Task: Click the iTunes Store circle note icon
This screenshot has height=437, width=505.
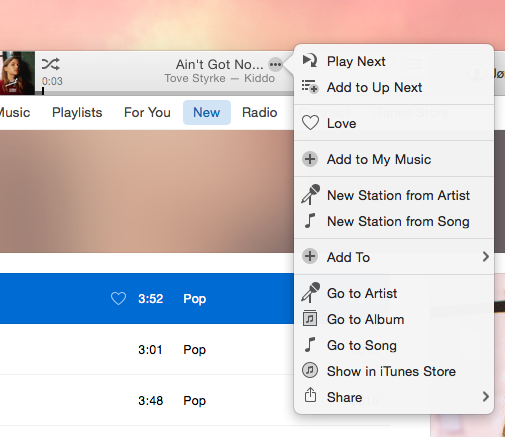Action: tap(310, 370)
